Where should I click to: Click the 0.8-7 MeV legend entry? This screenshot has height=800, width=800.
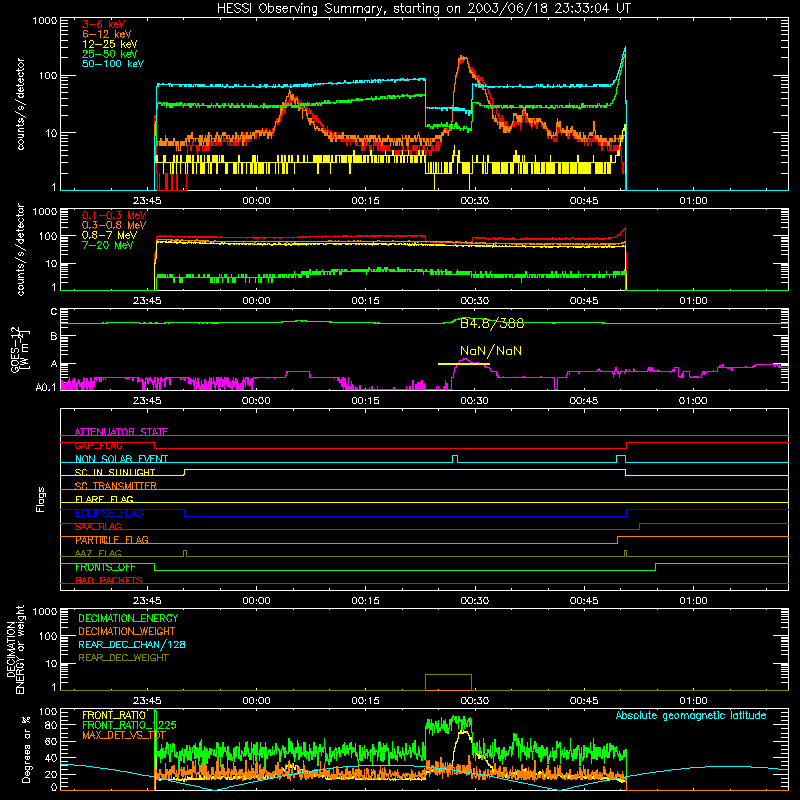[109, 235]
